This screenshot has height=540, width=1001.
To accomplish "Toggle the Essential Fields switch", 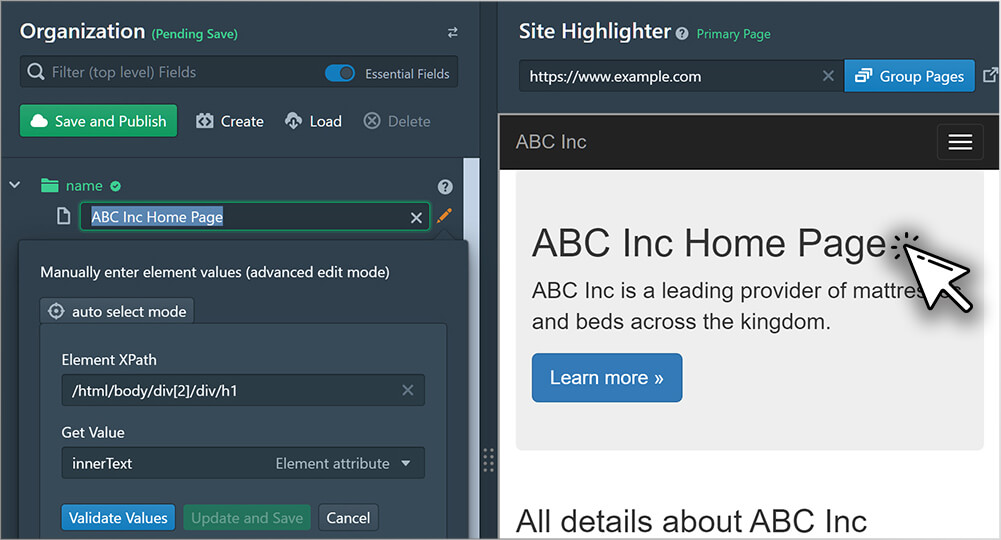I will 340,73.
